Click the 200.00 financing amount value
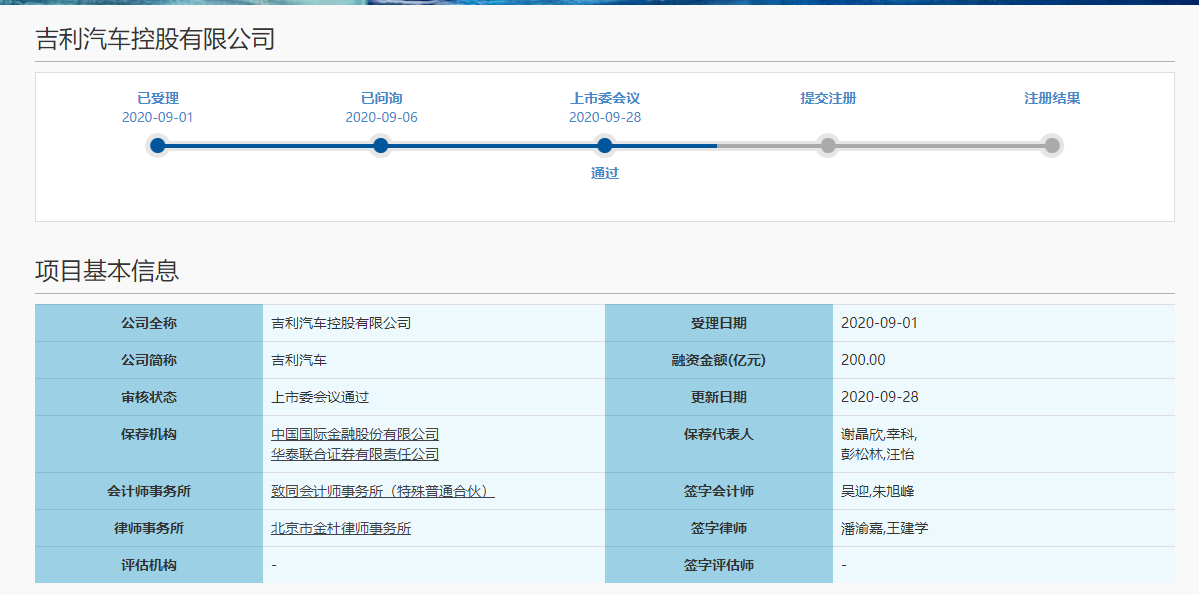 863,360
